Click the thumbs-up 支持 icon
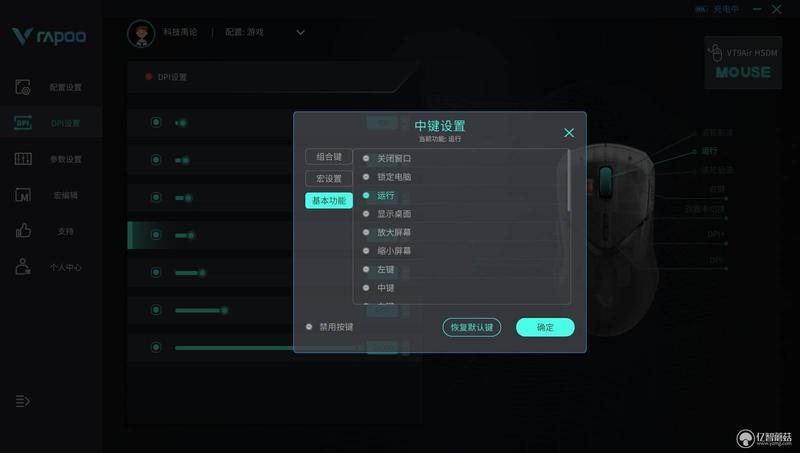Screen dimensions: 800x453 pos(23,231)
